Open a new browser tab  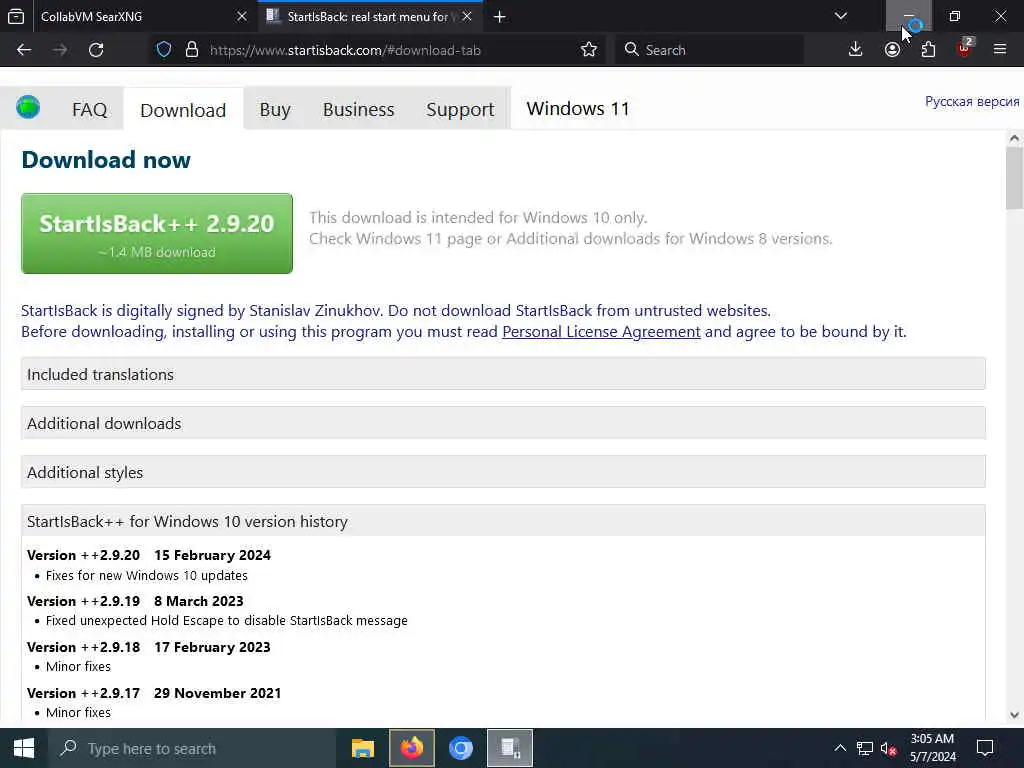coord(500,16)
